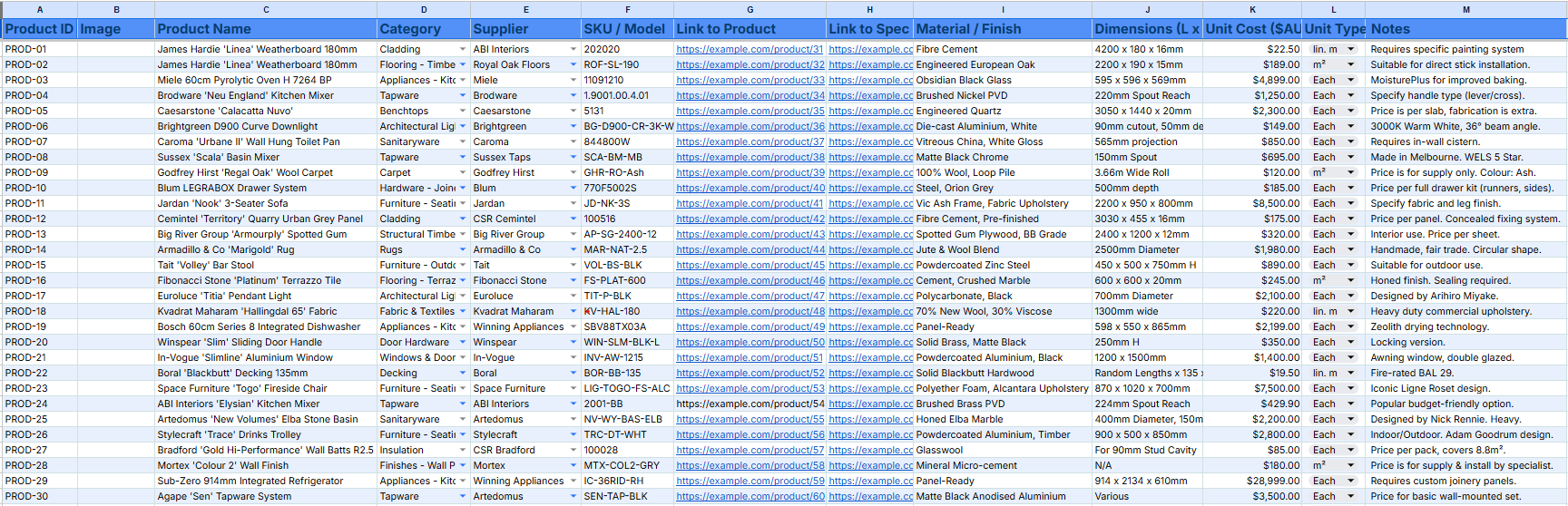This screenshot has width=1568, height=506.
Task: Open Supplier dropdown for PROD-30 Artedomus
Action: (x=573, y=497)
